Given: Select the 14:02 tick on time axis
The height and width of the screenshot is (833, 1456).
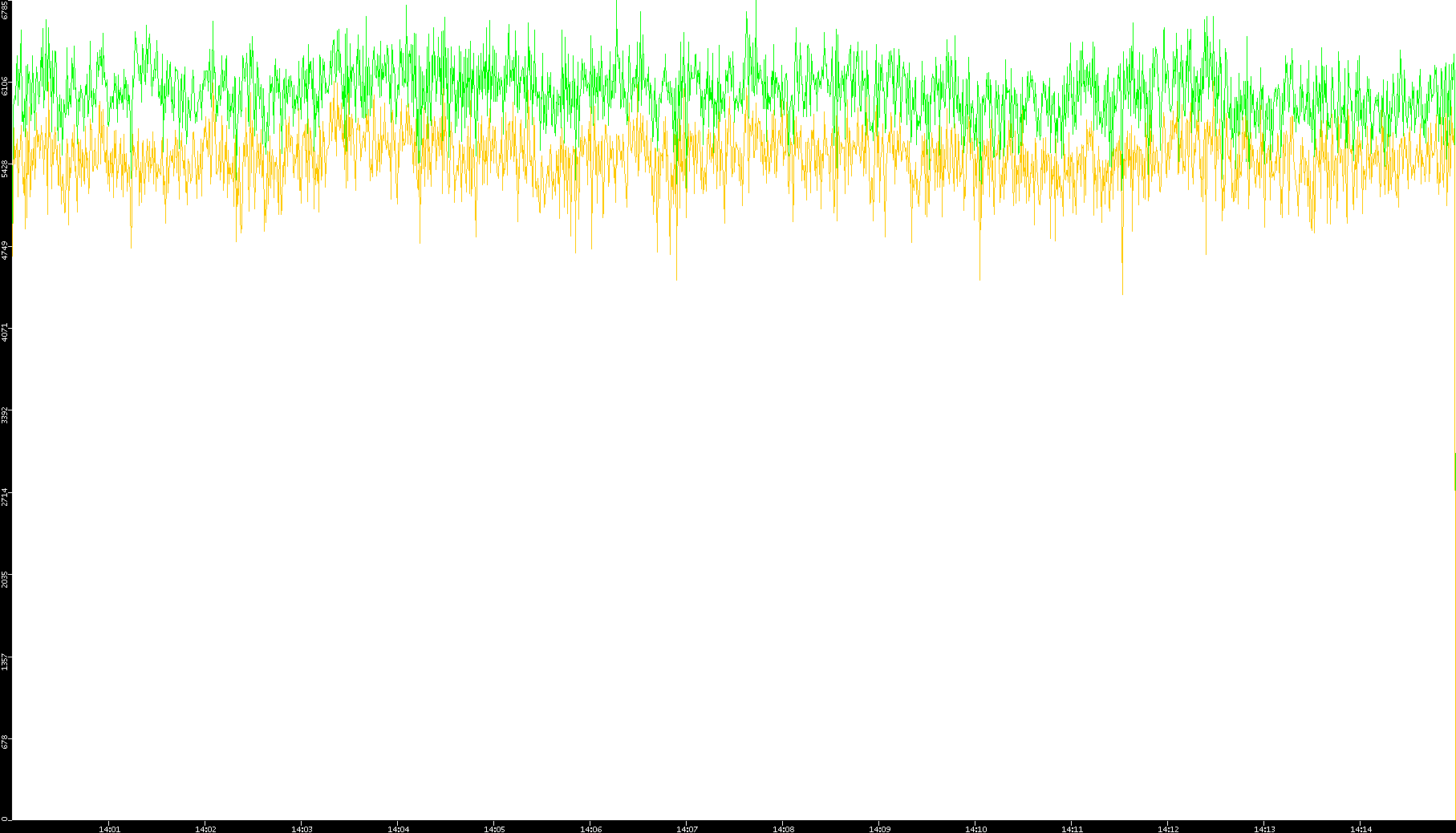Looking at the screenshot, I should [205, 829].
